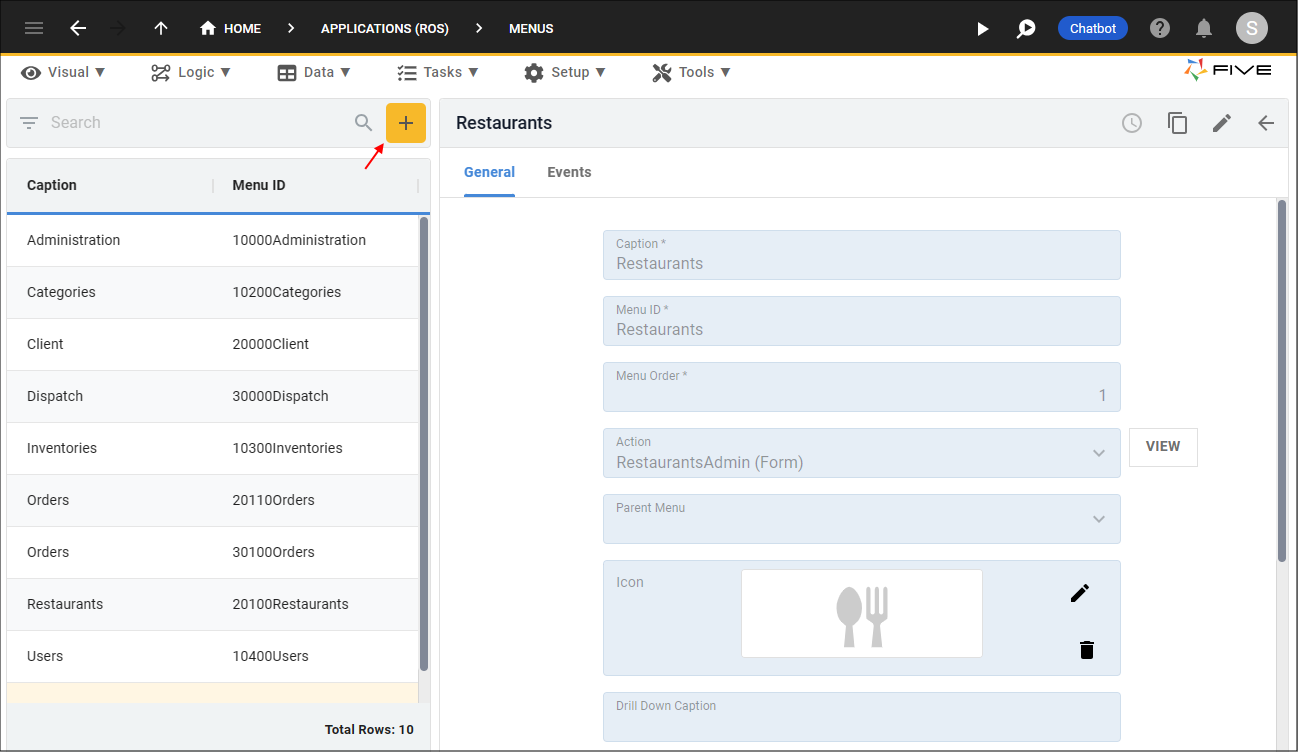
Task: Click the form's vertical scrollbar
Action: tap(1282, 381)
